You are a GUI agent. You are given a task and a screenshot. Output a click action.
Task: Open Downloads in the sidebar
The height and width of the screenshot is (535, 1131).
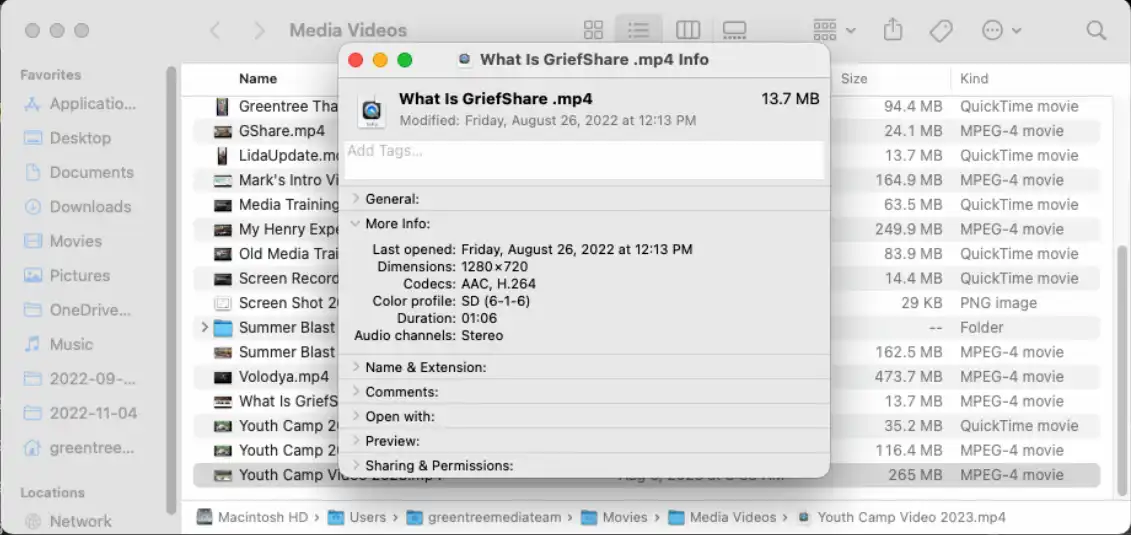(x=90, y=207)
